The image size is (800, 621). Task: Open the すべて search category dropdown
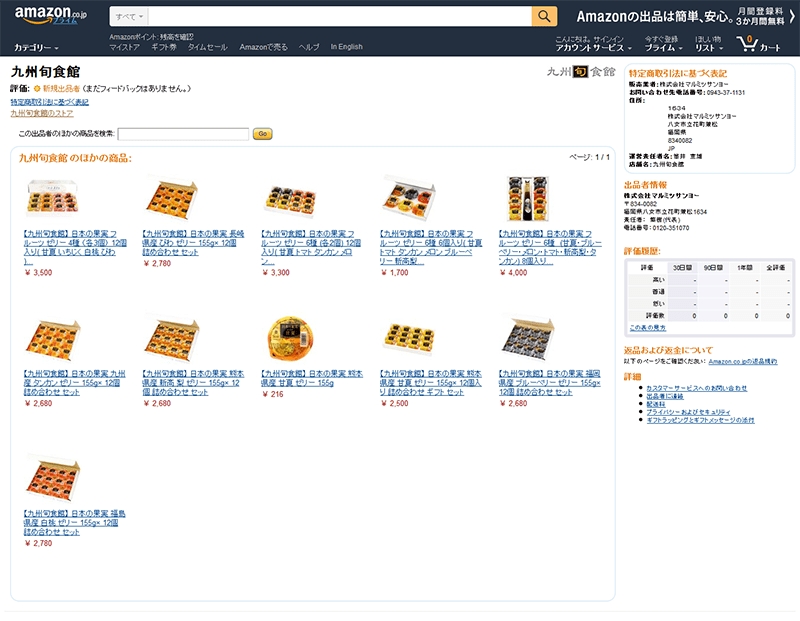pos(129,16)
